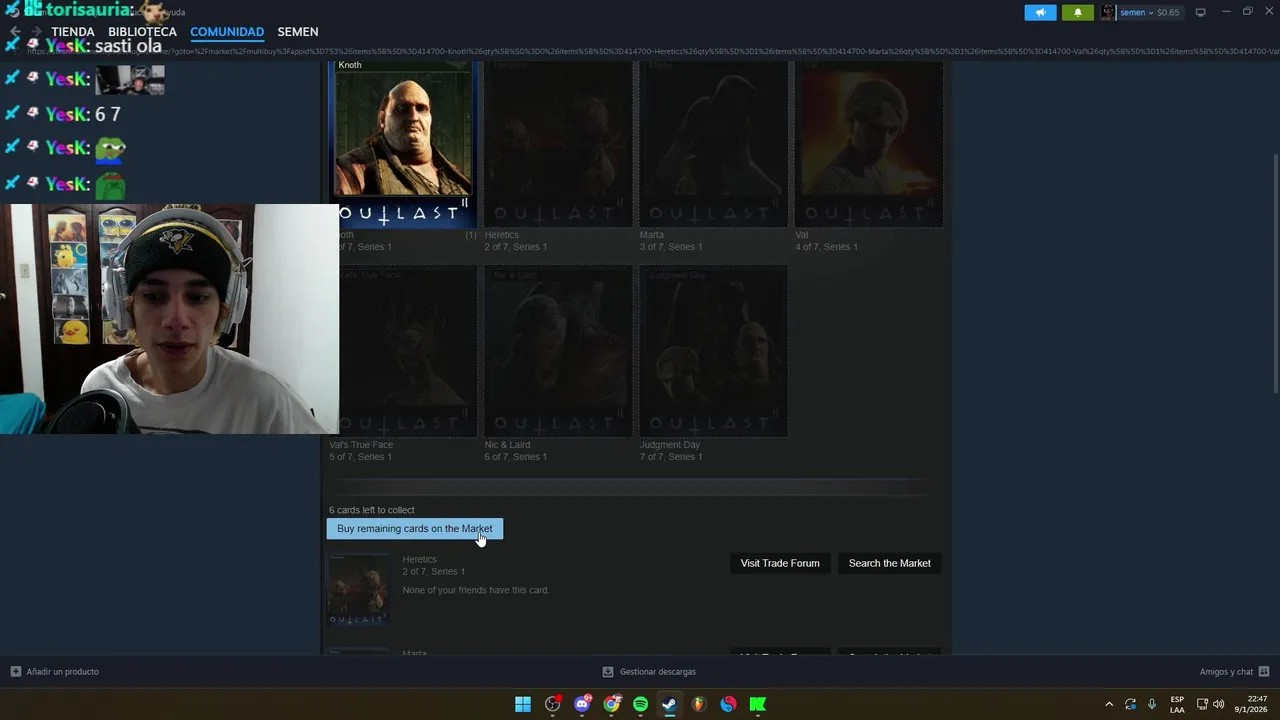Screen dimensions: 1280x720
Task: Click 'None of your friends have this card.'
Action: pyautogui.click(x=476, y=590)
